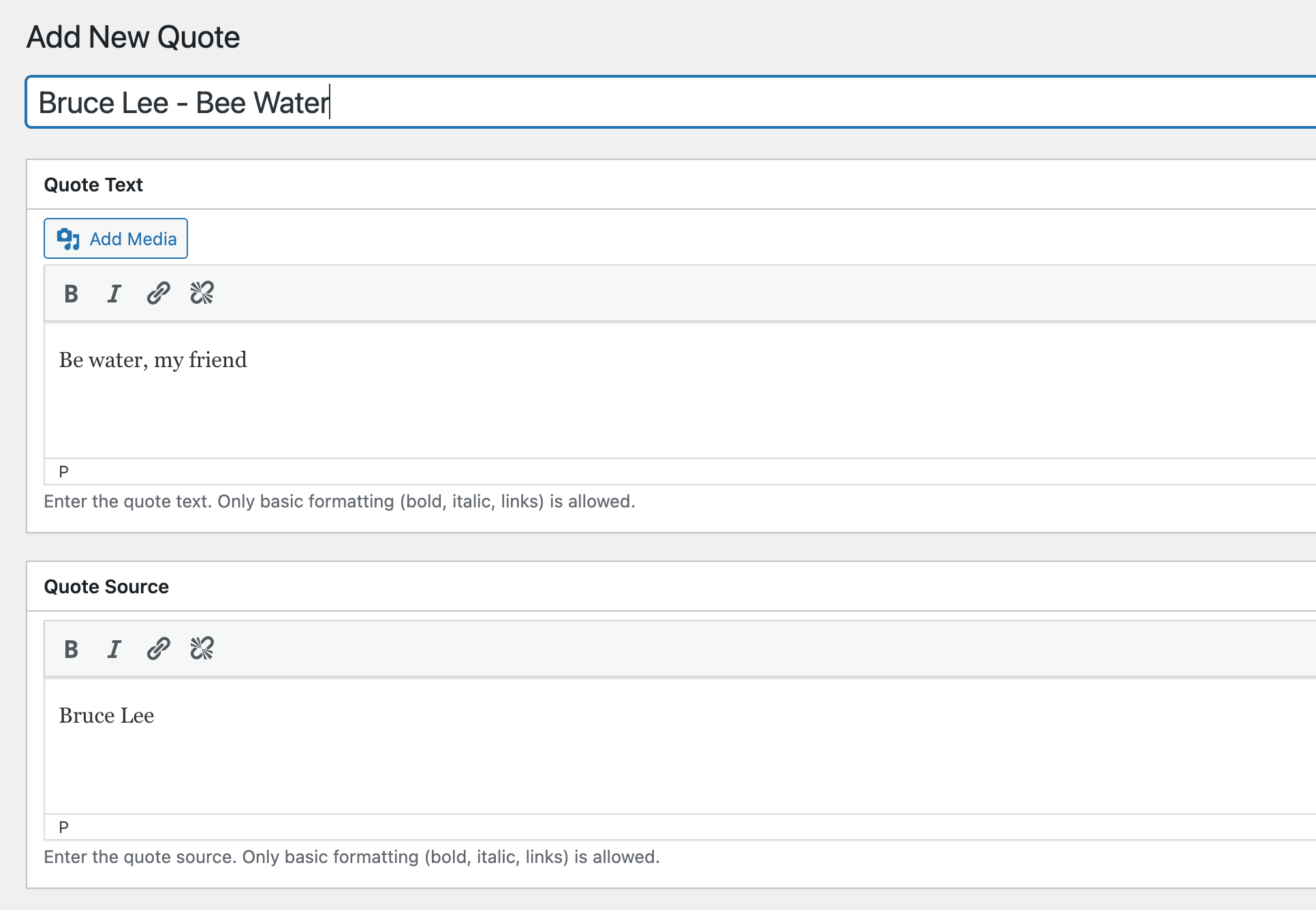The width and height of the screenshot is (1316, 910).
Task: Click Insert link icon in Quote Source toolbar
Action: click(x=158, y=649)
